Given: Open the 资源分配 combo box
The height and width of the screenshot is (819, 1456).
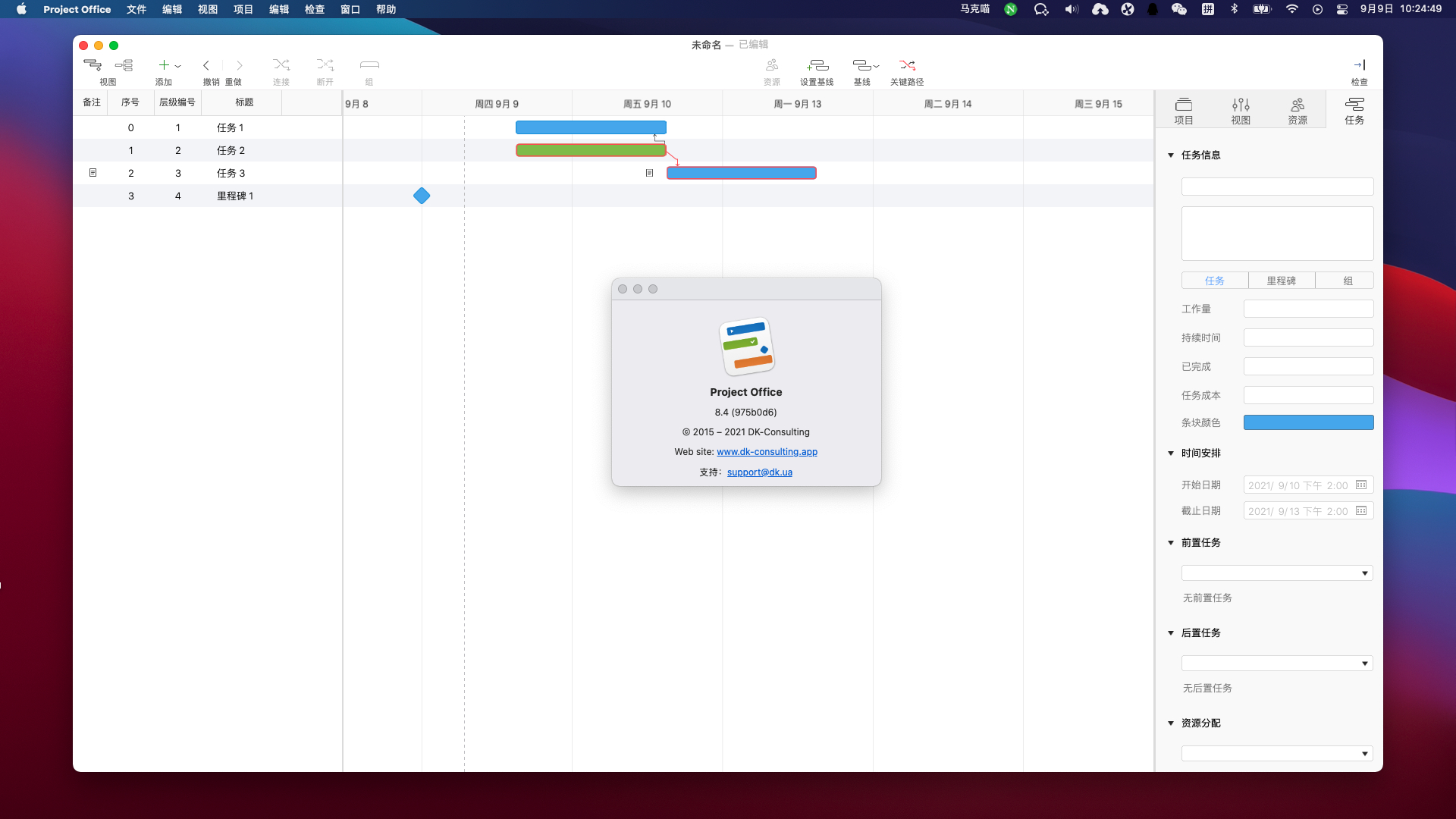Looking at the screenshot, I should coord(1277,754).
